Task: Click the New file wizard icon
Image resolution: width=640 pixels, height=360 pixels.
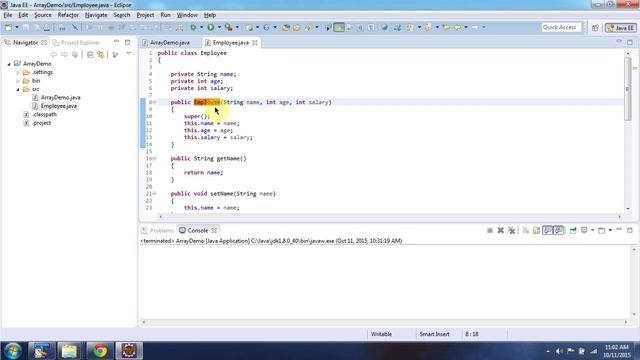Action: point(8,27)
